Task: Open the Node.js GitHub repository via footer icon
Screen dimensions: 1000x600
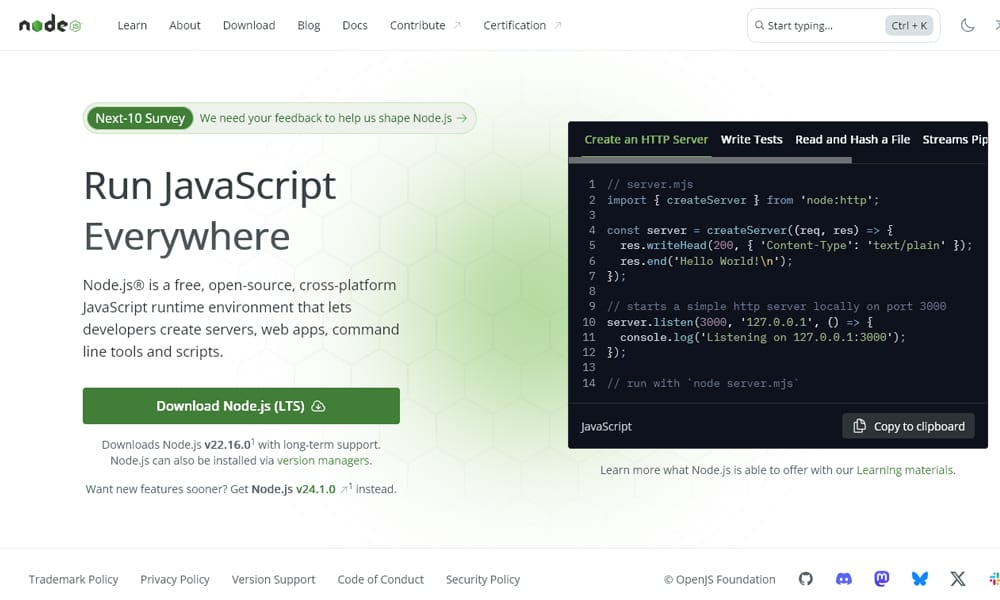Action: click(806, 578)
